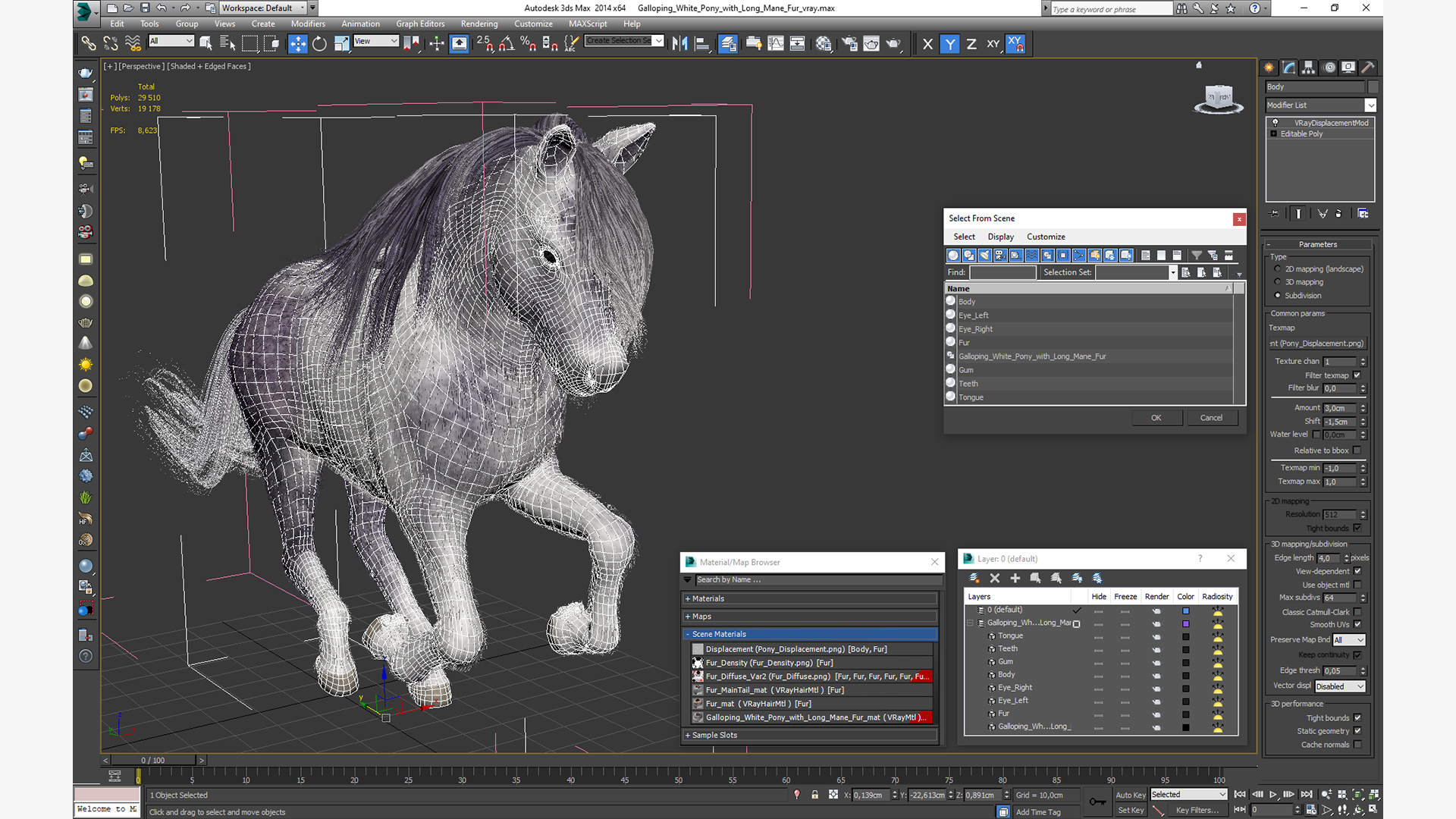Enable the Classic Catmull-Clark checkbox

pos(1357,612)
